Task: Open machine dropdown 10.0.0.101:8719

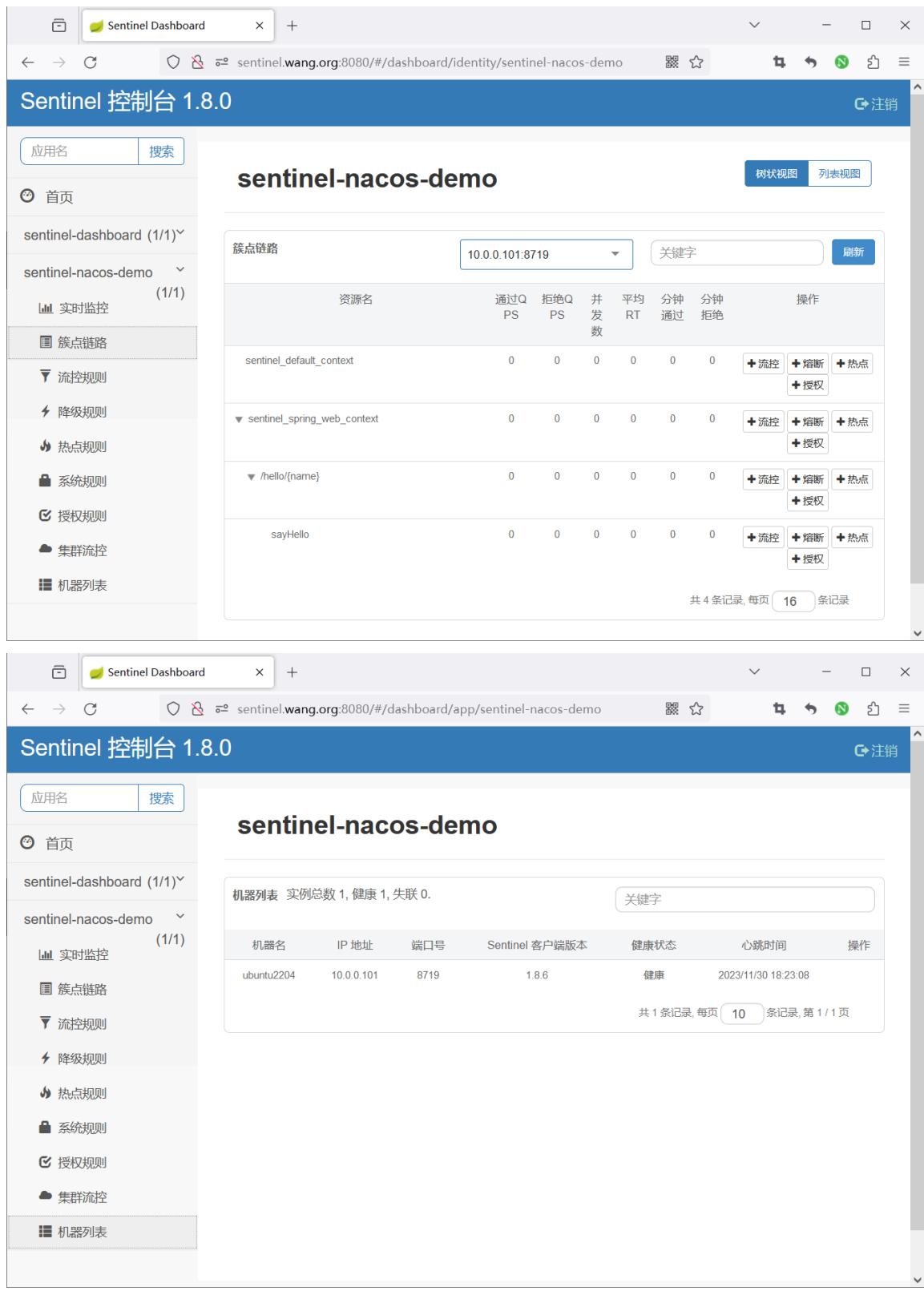Action: [x=546, y=255]
